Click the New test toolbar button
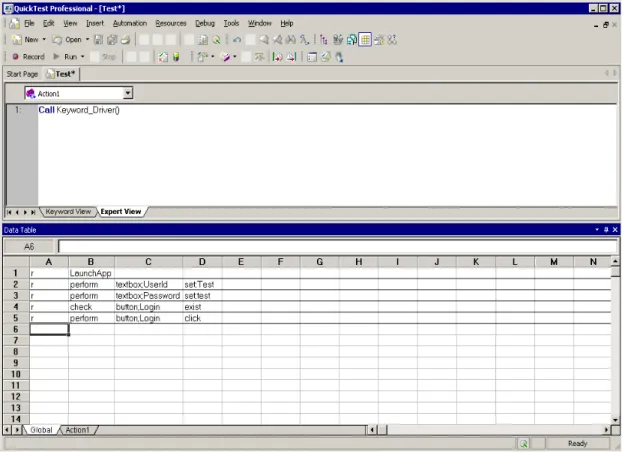622x452 pixels. click(25, 40)
